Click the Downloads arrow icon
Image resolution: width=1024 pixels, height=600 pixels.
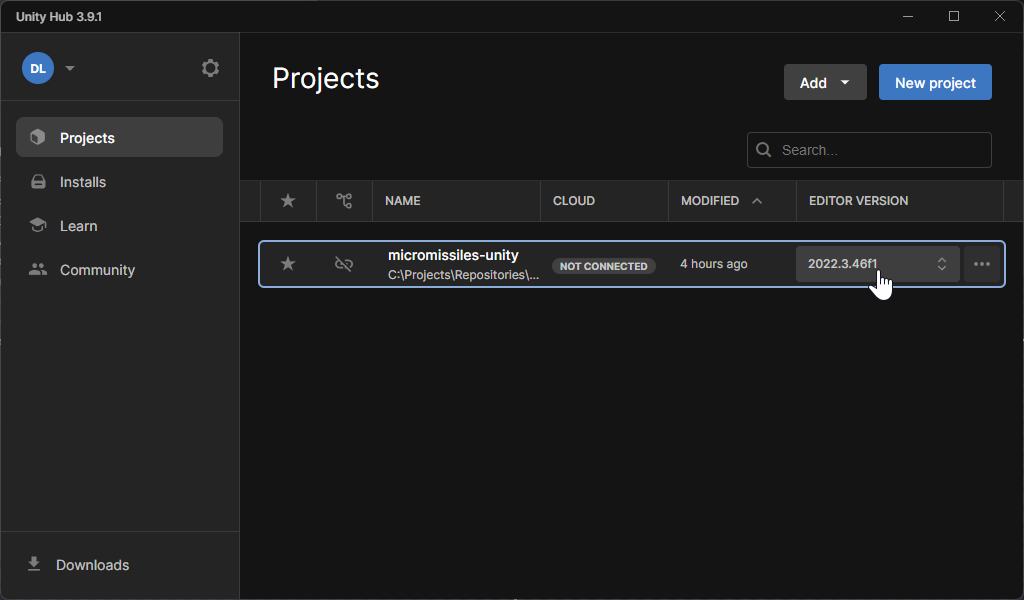pos(34,564)
